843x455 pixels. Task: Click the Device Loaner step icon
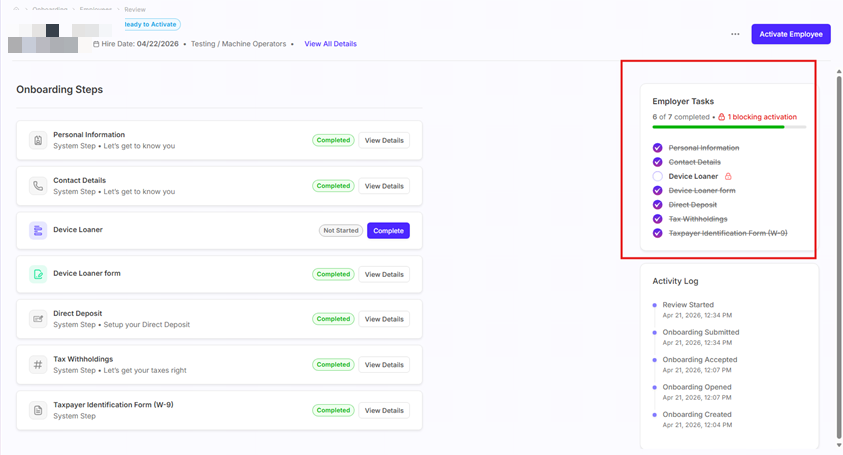[x=38, y=231]
